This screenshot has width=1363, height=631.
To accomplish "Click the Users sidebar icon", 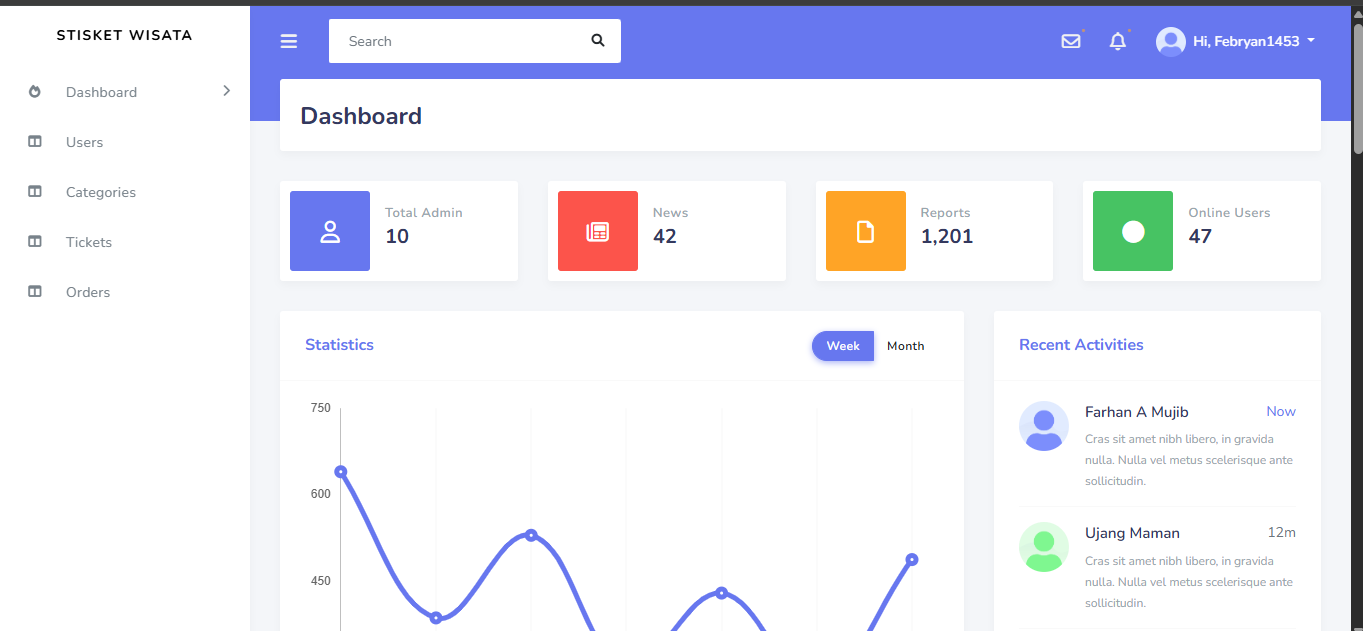I will [35, 142].
